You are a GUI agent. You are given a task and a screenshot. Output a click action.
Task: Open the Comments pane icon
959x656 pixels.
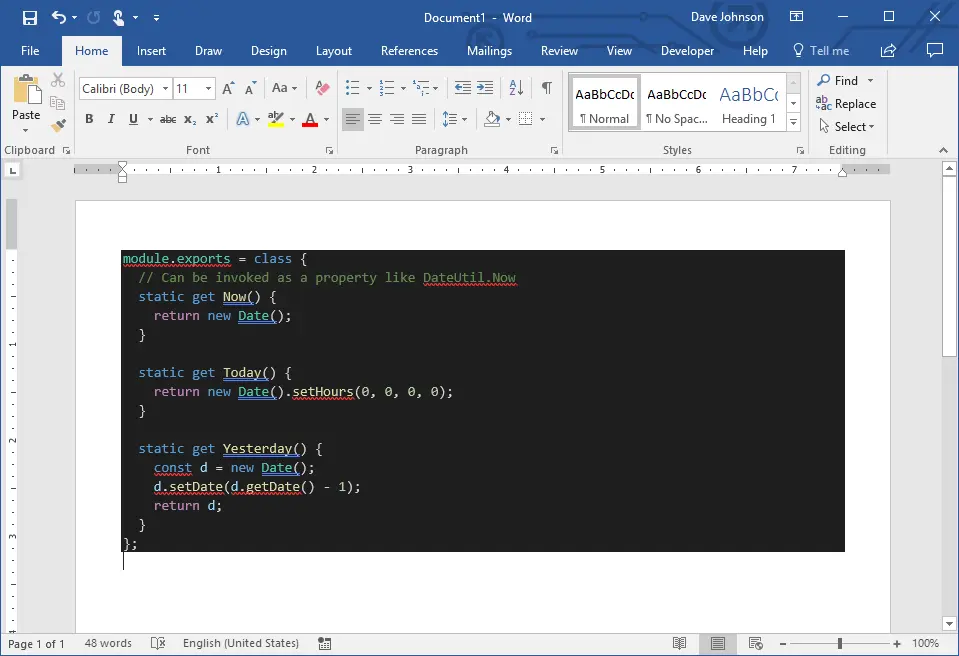[935, 51]
